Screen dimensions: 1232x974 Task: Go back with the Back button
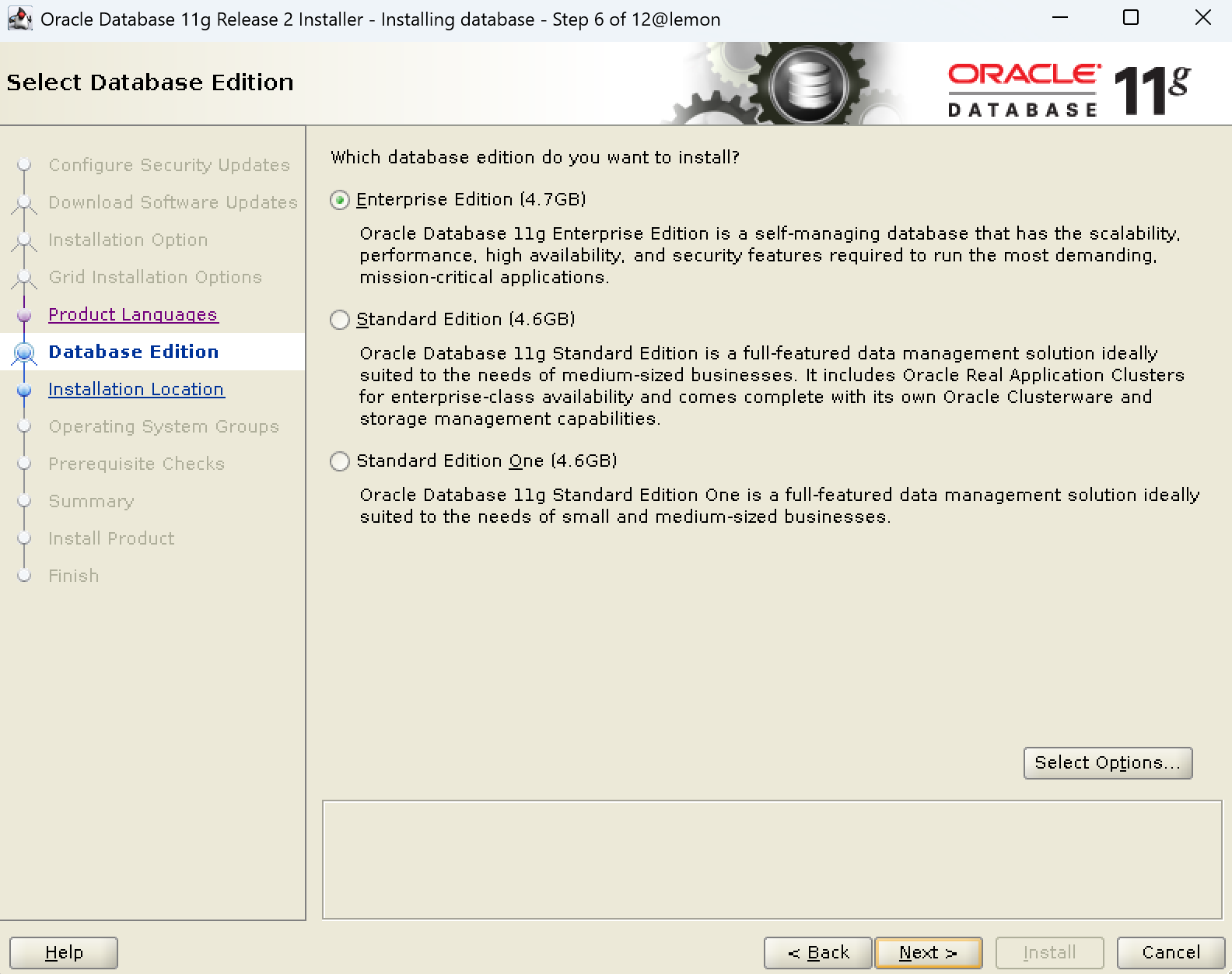click(817, 953)
